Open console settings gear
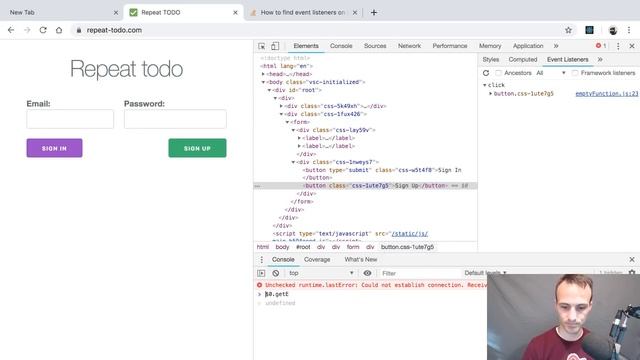 [632, 272]
